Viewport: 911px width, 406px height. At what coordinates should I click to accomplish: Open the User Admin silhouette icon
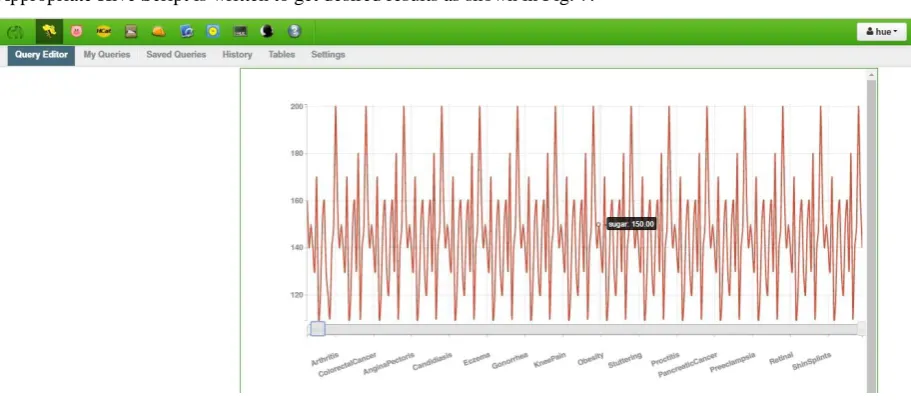coord(267,31)
